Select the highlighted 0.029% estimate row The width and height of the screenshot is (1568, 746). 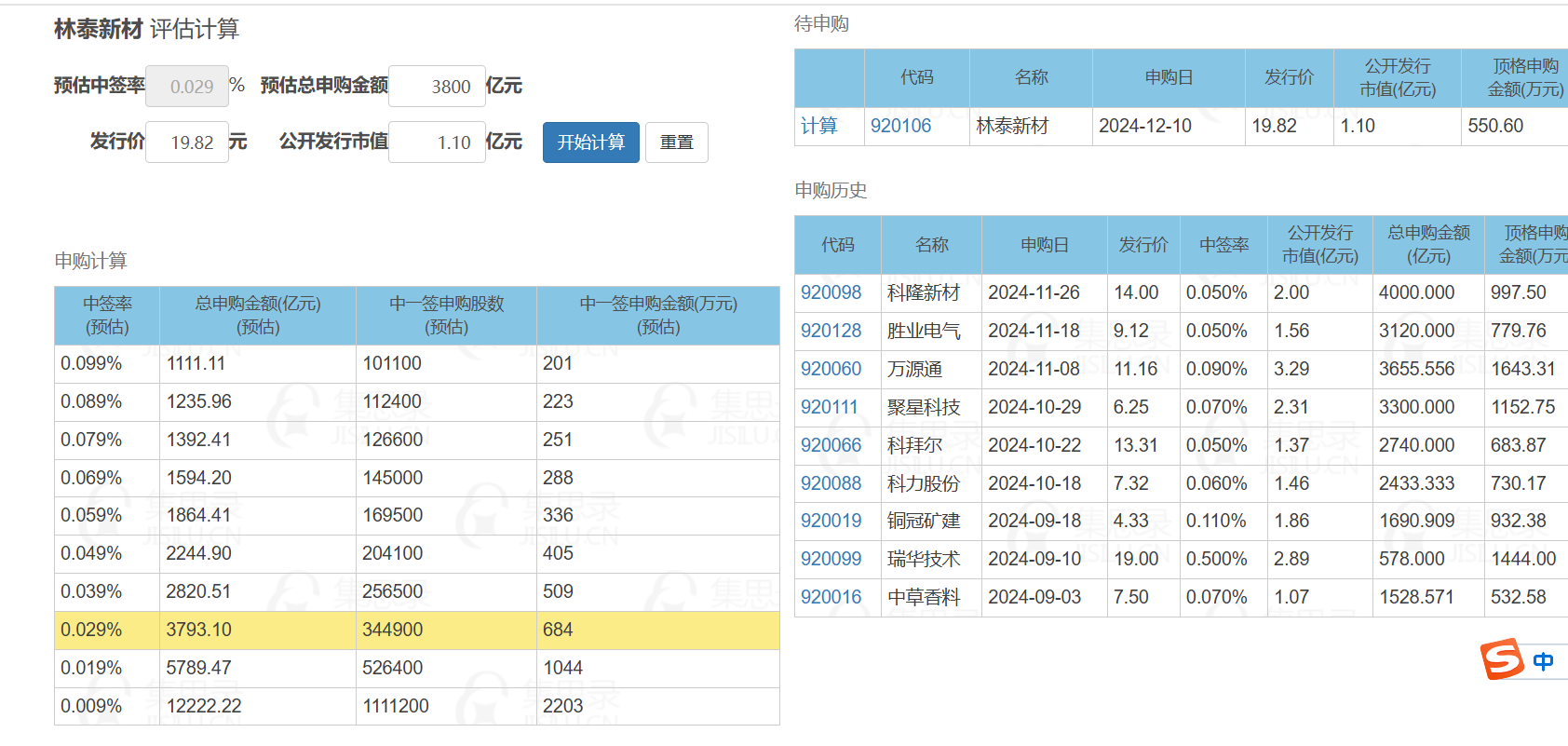pos(416,630)
